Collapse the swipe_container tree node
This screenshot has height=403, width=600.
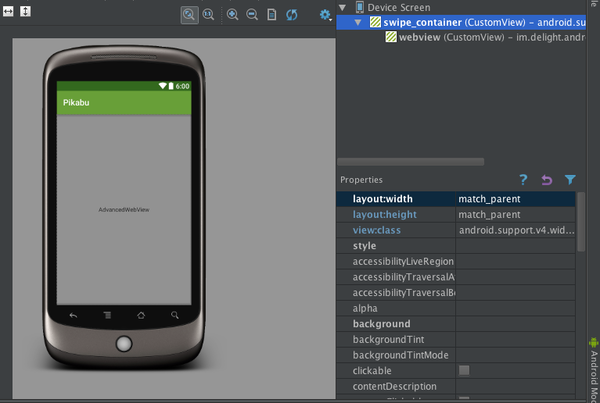[x=360, y=22]
